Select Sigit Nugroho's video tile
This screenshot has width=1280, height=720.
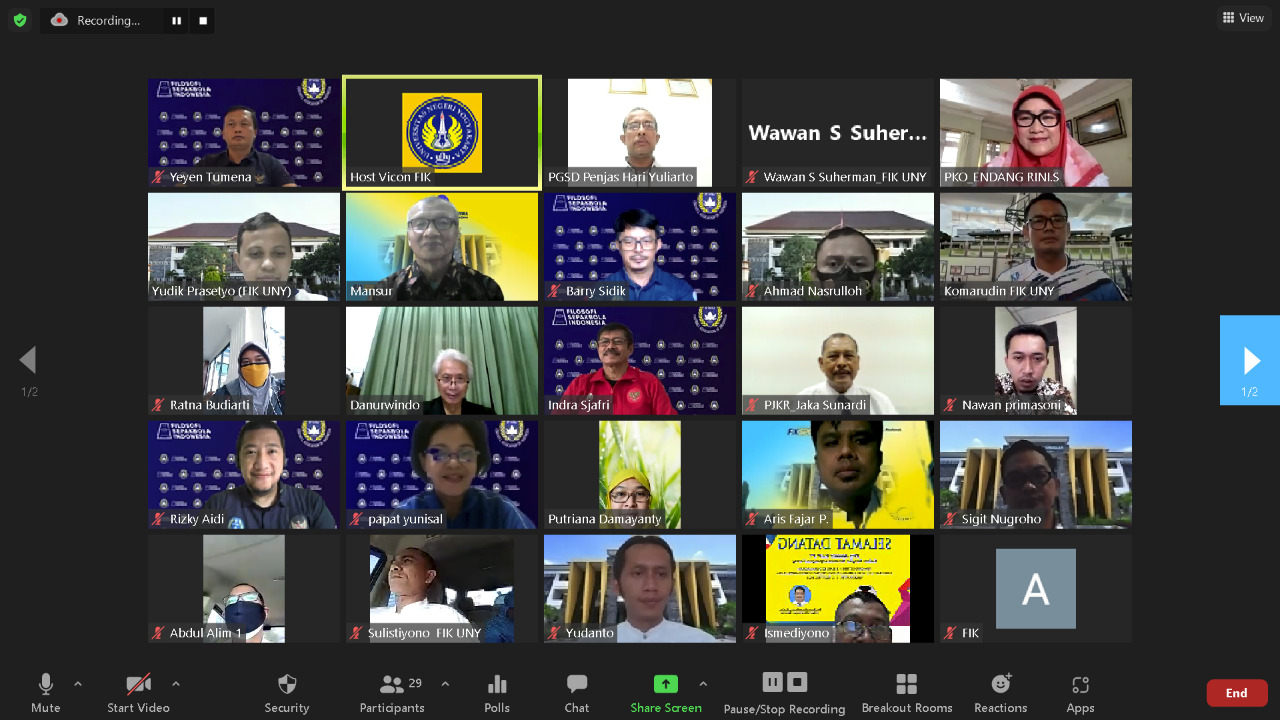pyautogui.click(x=1036, y=475)
